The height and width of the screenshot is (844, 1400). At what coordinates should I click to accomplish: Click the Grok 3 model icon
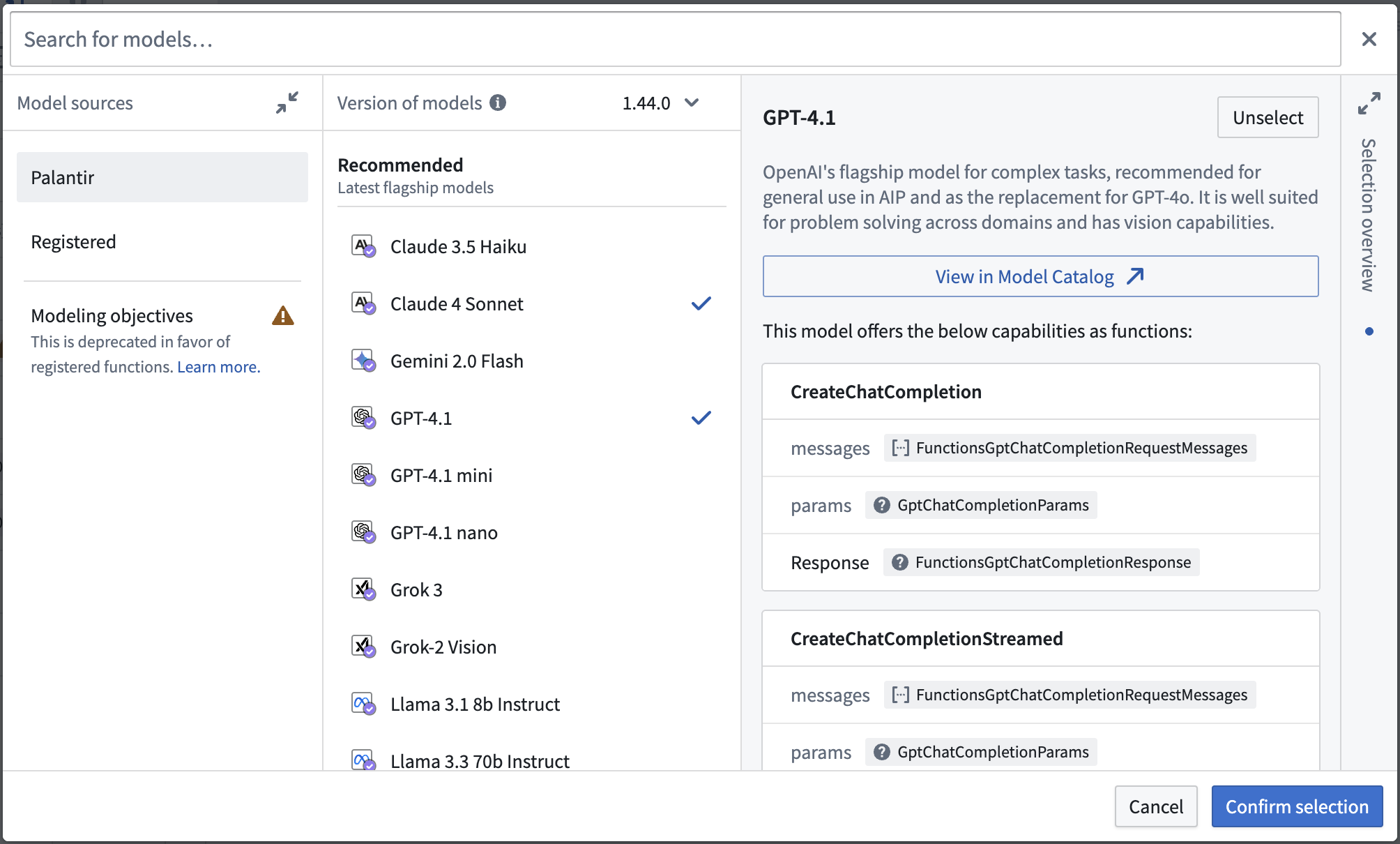[x=363, y=589]
